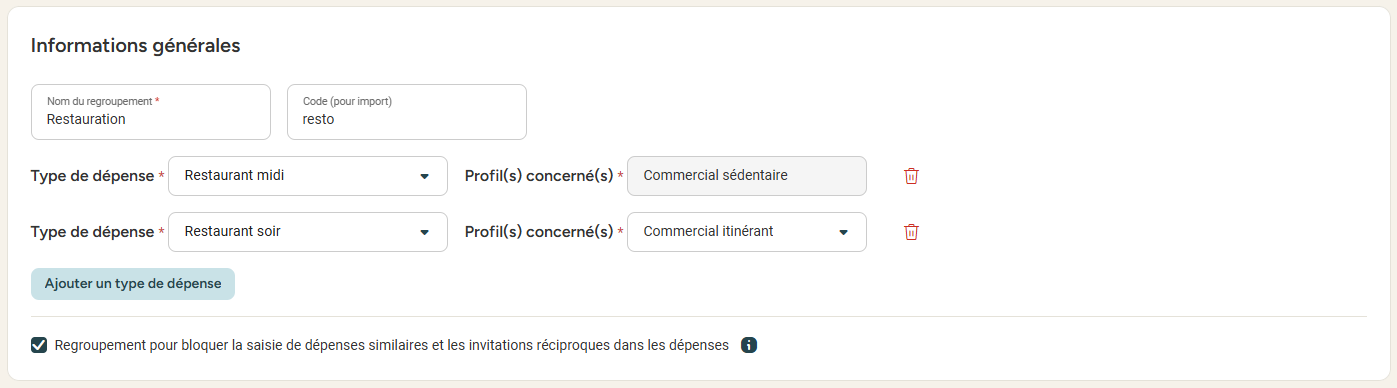This screenshot has height=388, width=1397.
Task: Focus the Nom du regroupement field
Action: [151, 112]
